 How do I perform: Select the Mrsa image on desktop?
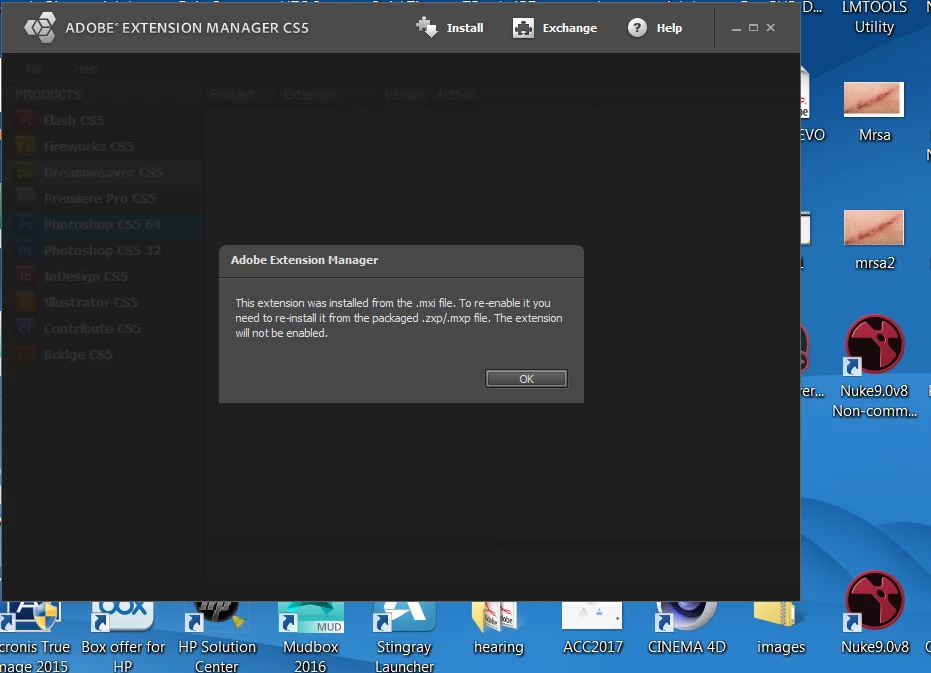[x=874, y=113]
